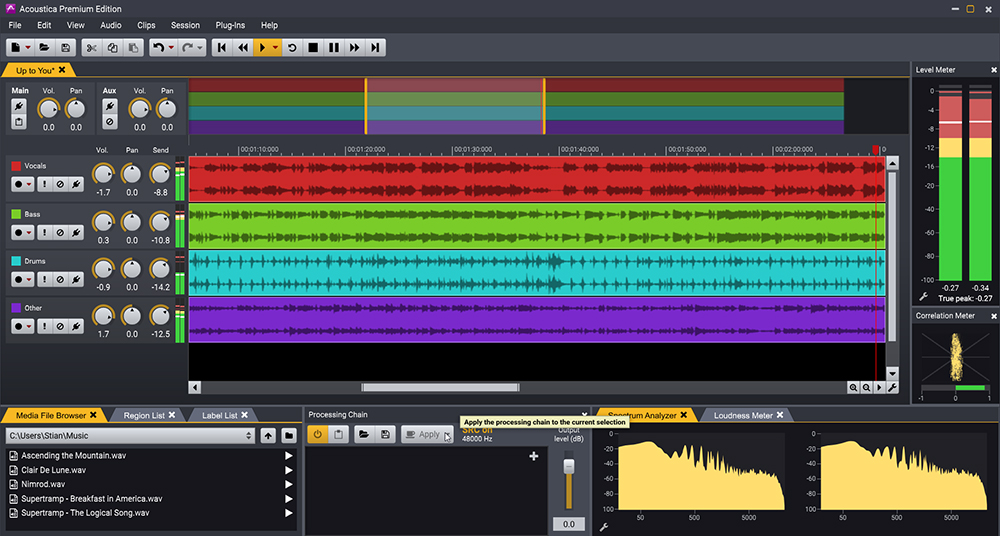1000x536 pixels.
Task: Toggle solo on the Bass track
Action: click(x=44, y=232)
